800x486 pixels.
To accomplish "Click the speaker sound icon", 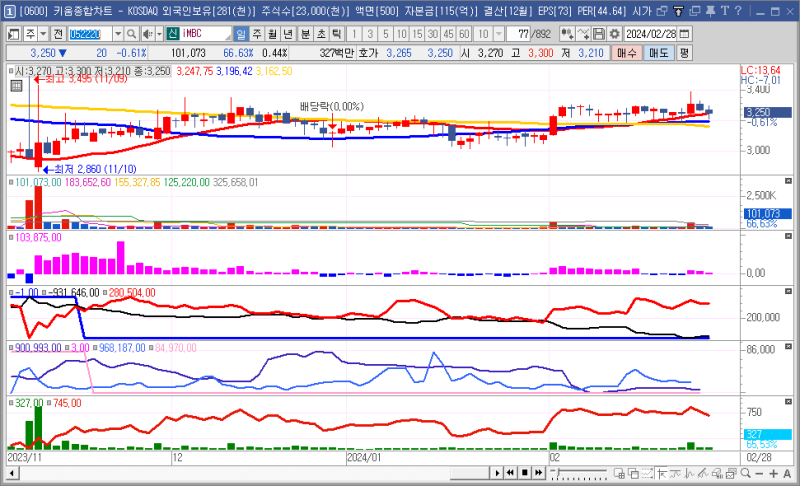I will (x=147, y=33).
